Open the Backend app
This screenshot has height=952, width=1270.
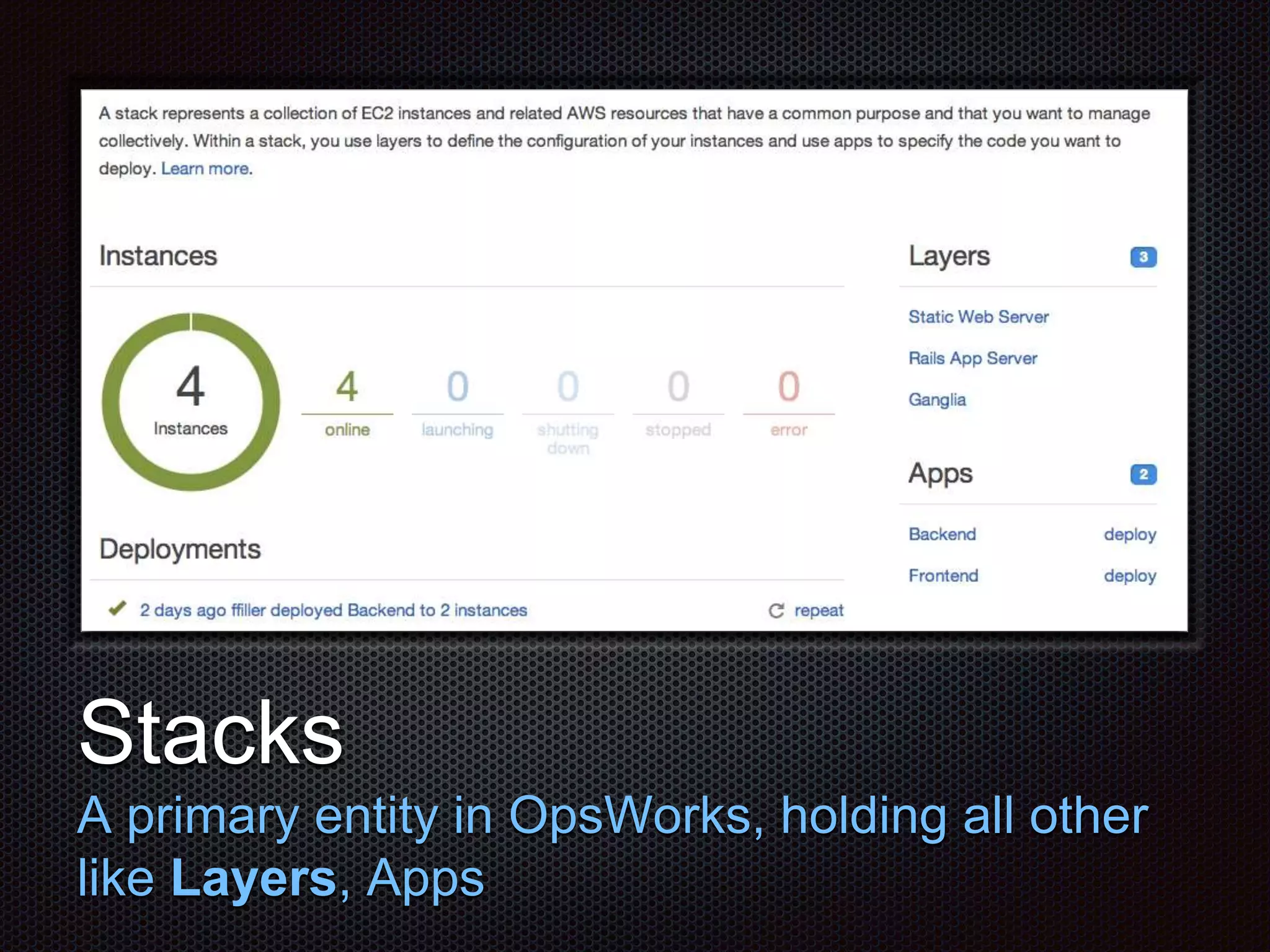point(942,534)
